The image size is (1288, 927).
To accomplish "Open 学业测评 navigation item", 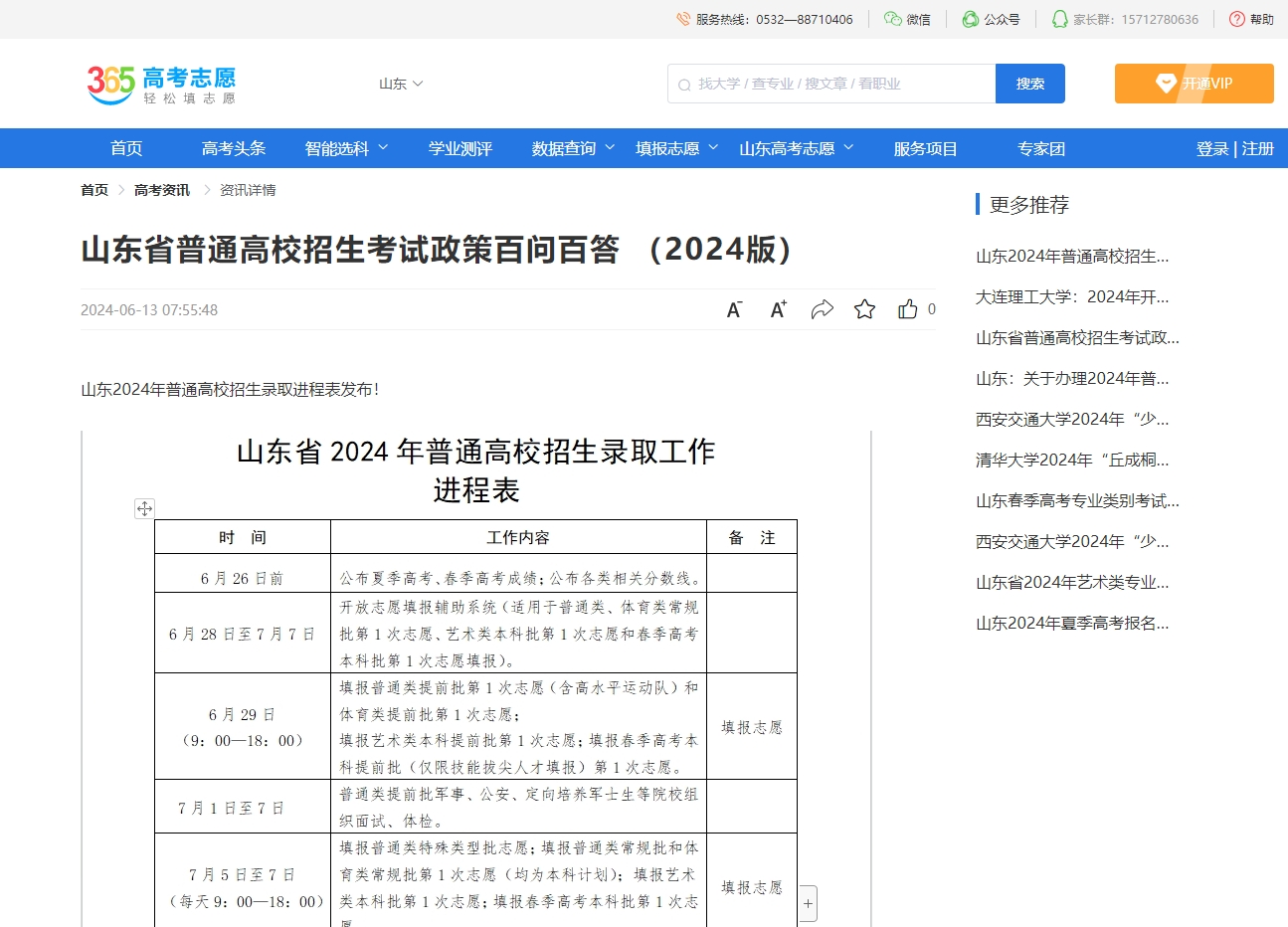I will [x=460, y=148].
